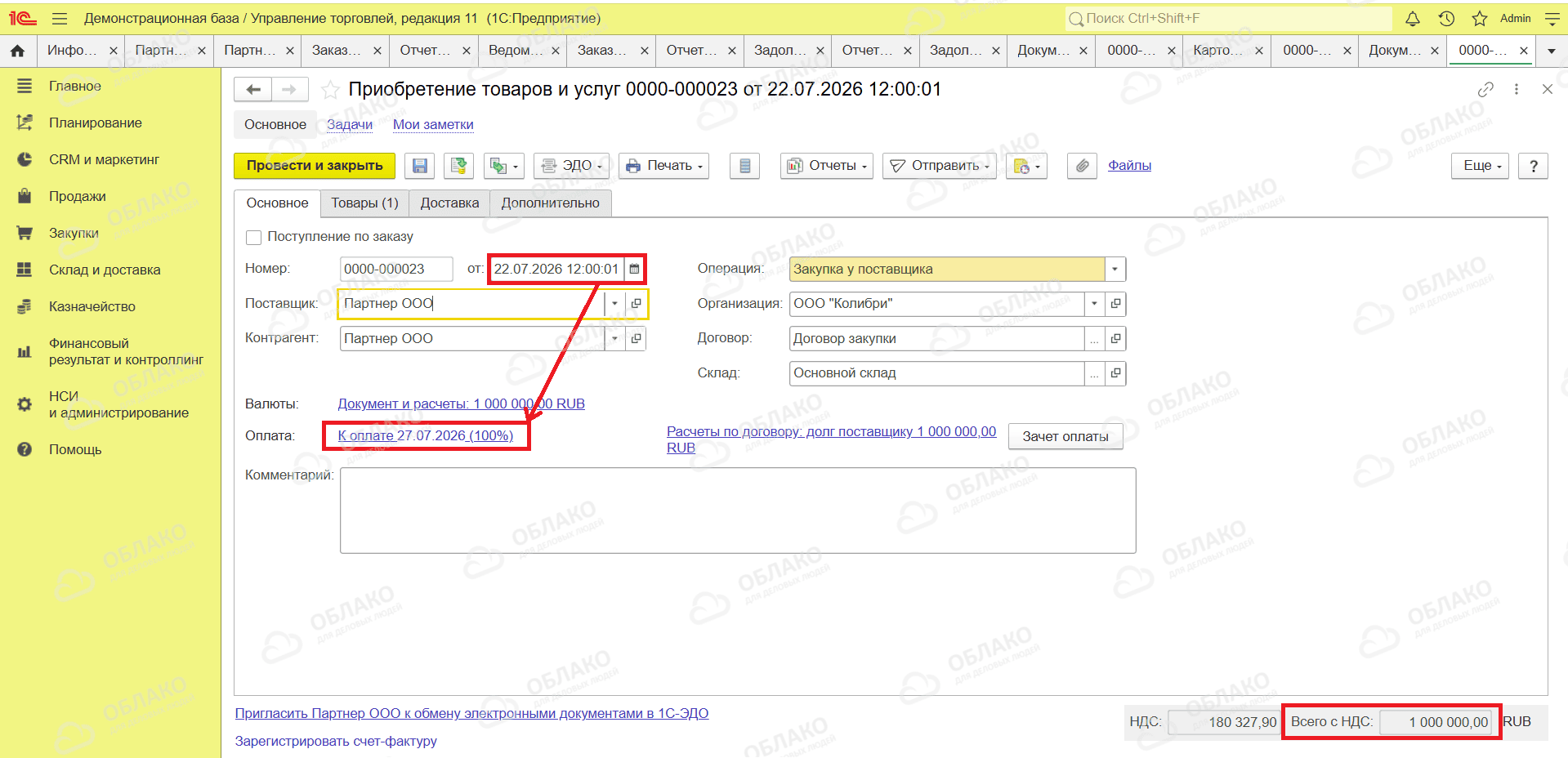Open the Еще dropdown menu
This screenshot has height=758, width=1568.
tap(1481, 166)
